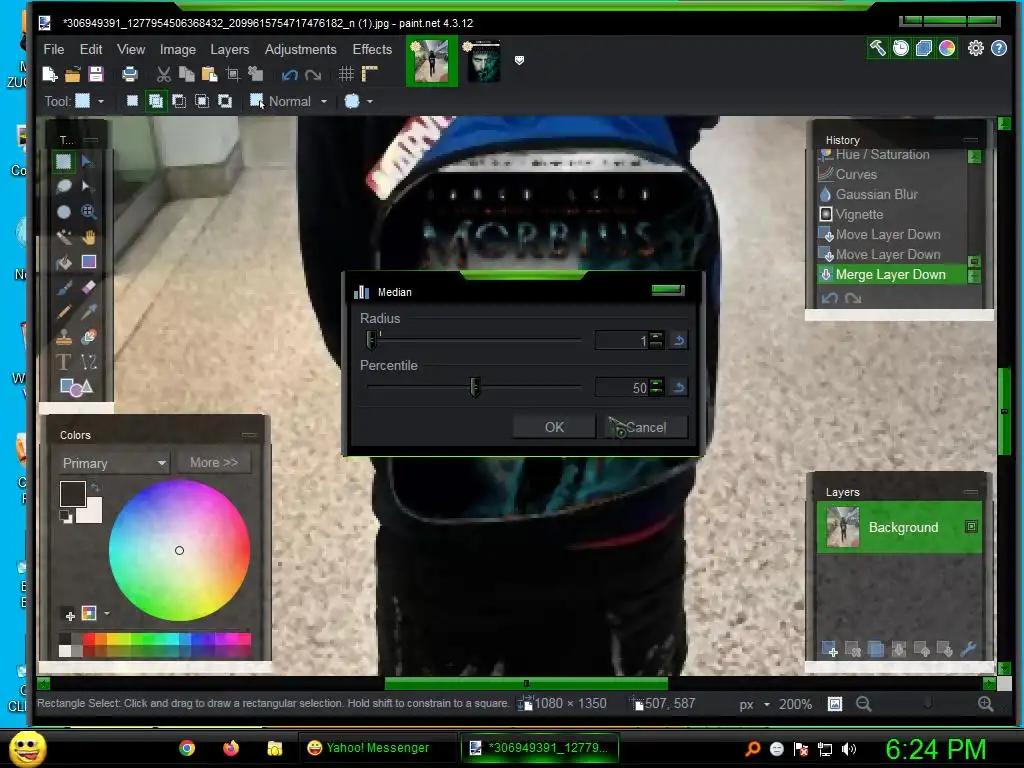
Task: Click the Crop to Selection icon
Action: pyautogui.click(x=232, y=74)
